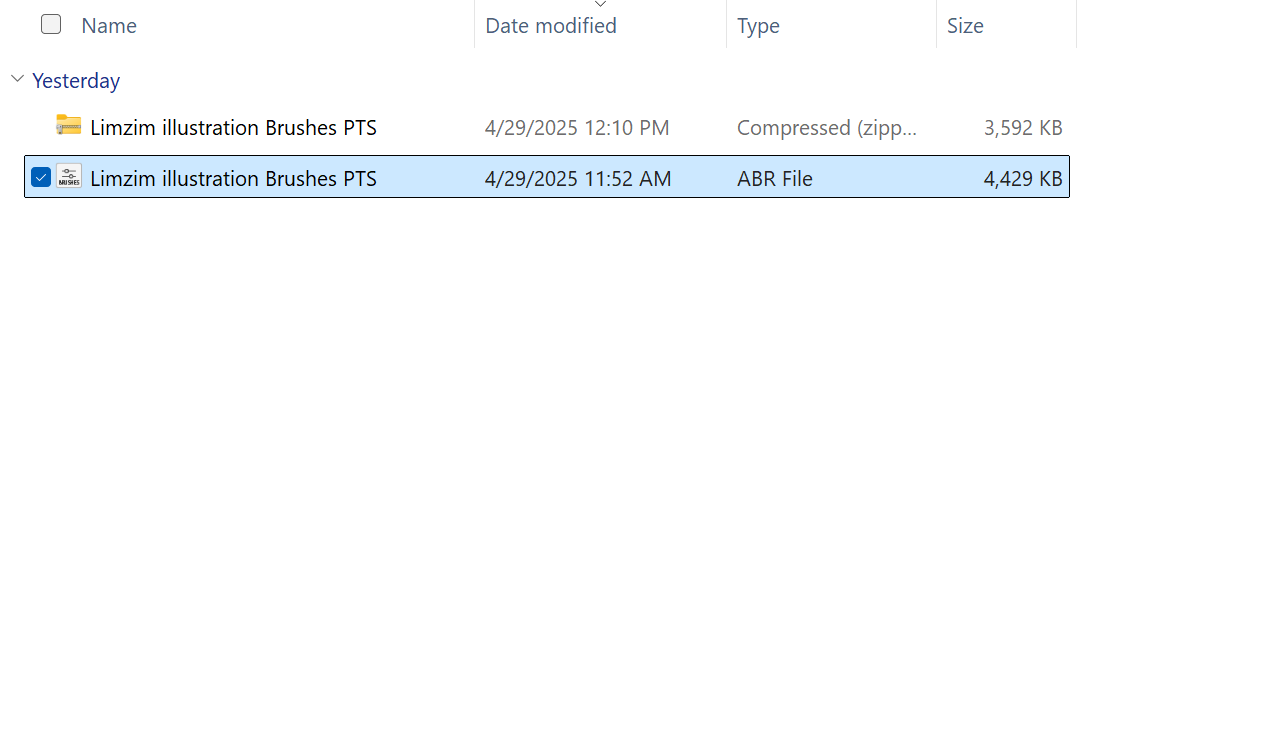Click the 4,429 KB size cell
1270x750 pixels.
click(1023, 178)
